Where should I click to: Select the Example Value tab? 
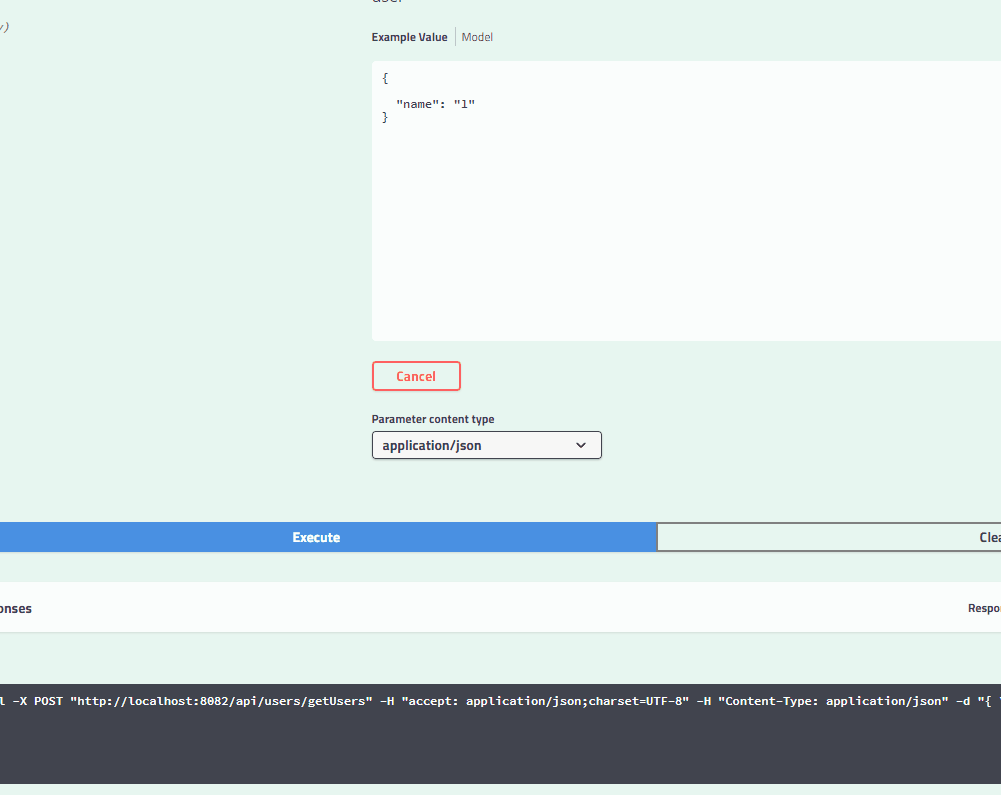click(409, 37)
